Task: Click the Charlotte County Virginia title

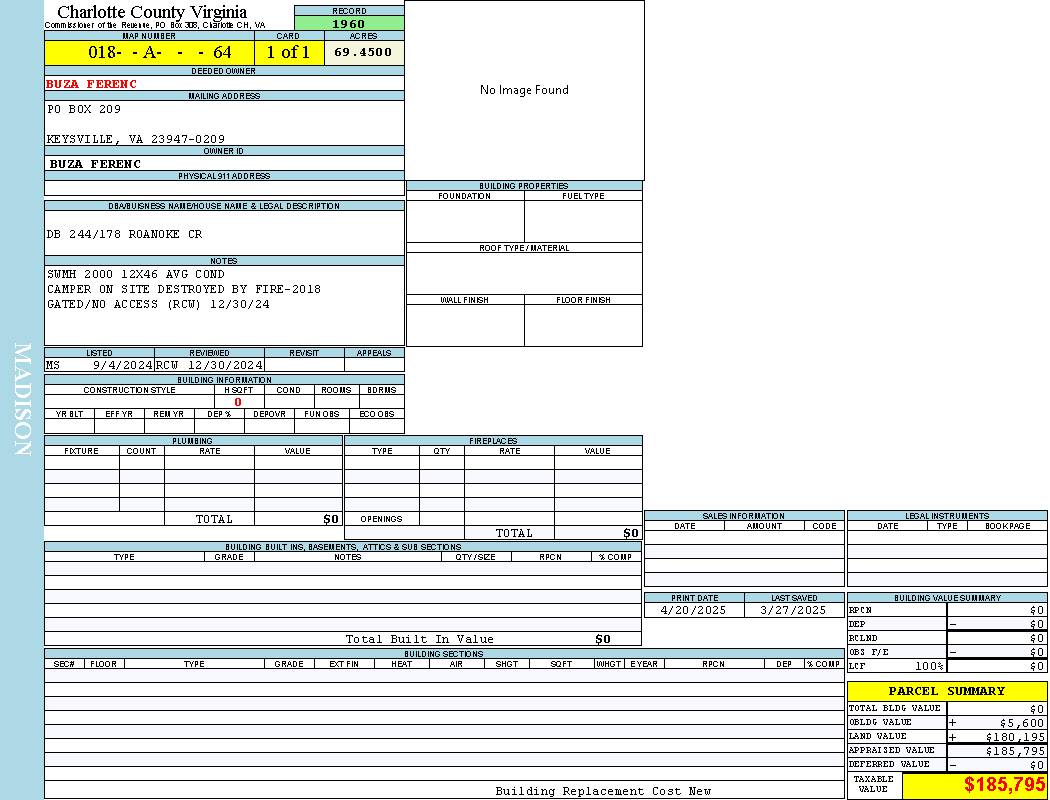Action: pyautogui.click(x=152, y=12)
